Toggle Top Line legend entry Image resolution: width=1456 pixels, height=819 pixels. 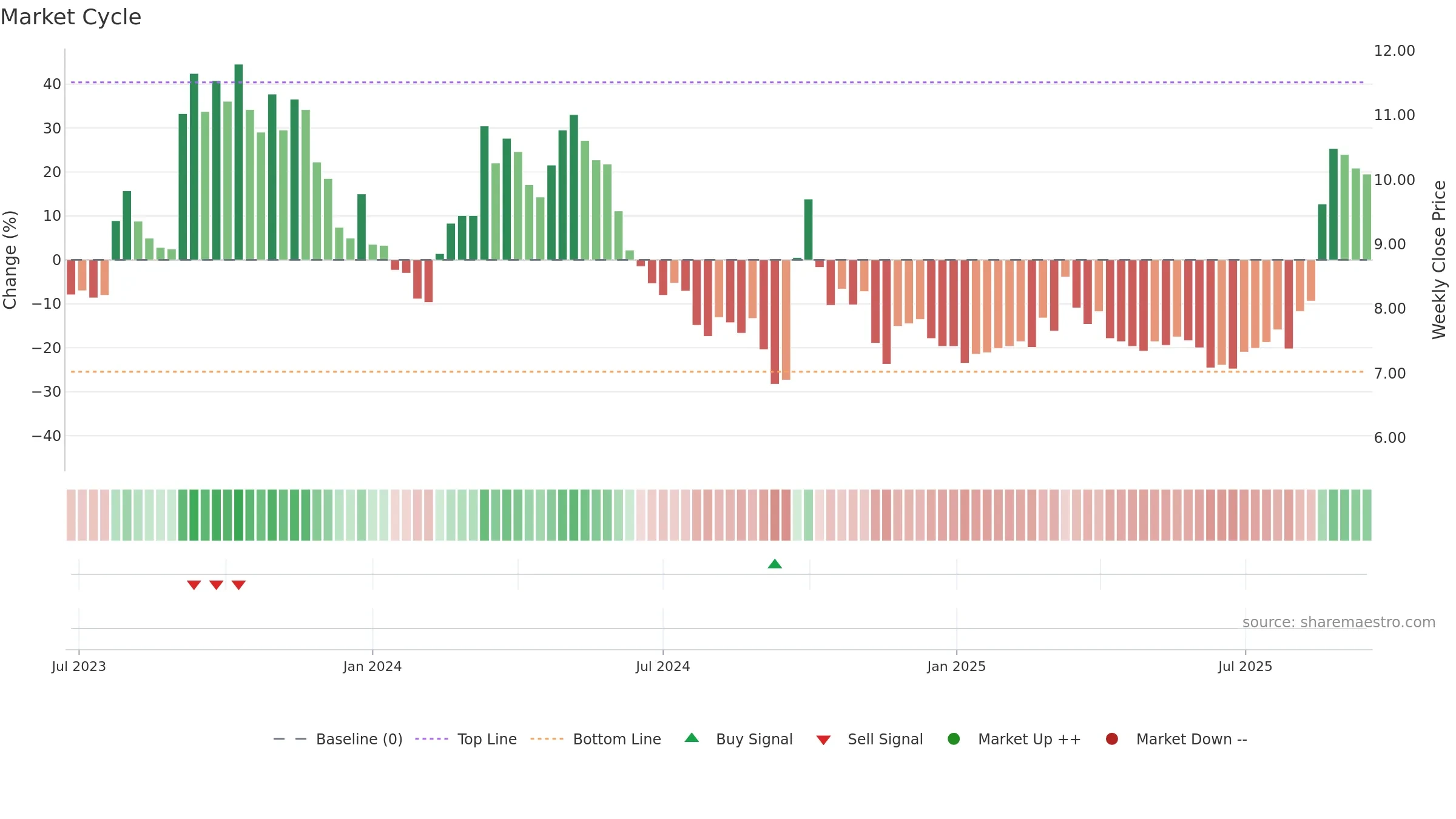pyautogui.click(x=466, y=739)
